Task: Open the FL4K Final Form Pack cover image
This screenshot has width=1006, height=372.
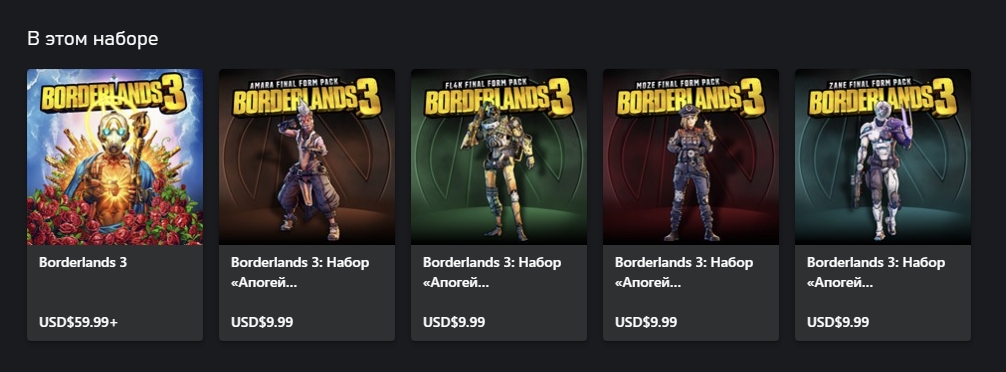Action: click(x=499, y=157)
